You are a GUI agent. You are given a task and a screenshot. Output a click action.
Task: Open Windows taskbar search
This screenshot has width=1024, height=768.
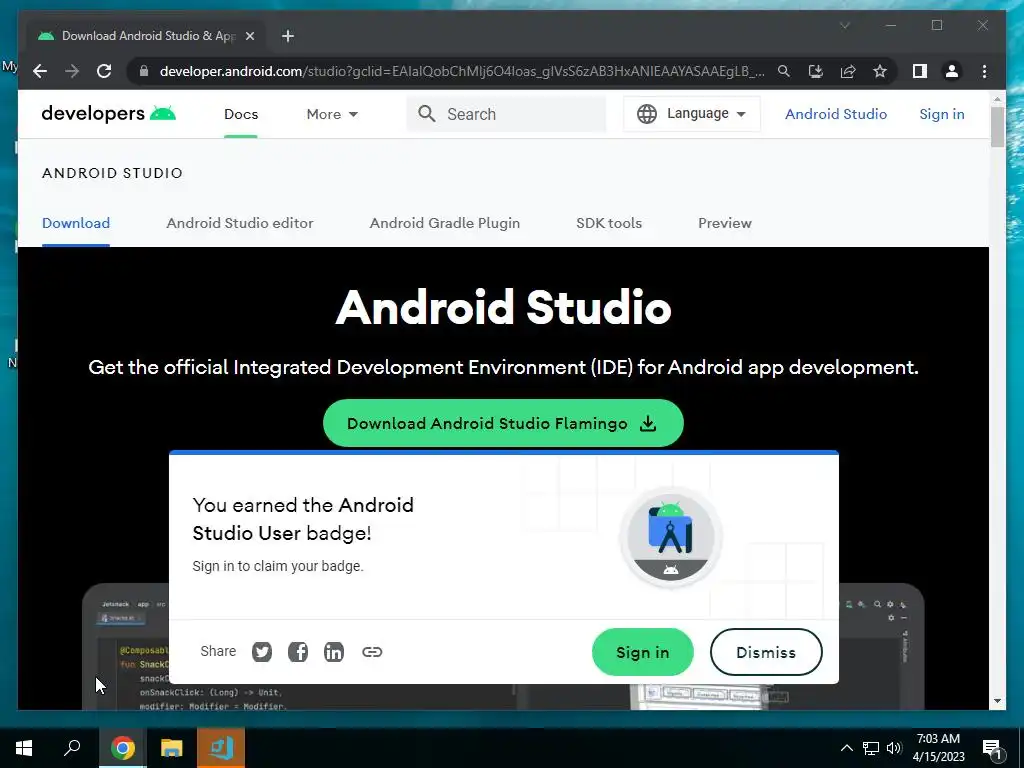[72, 748]
